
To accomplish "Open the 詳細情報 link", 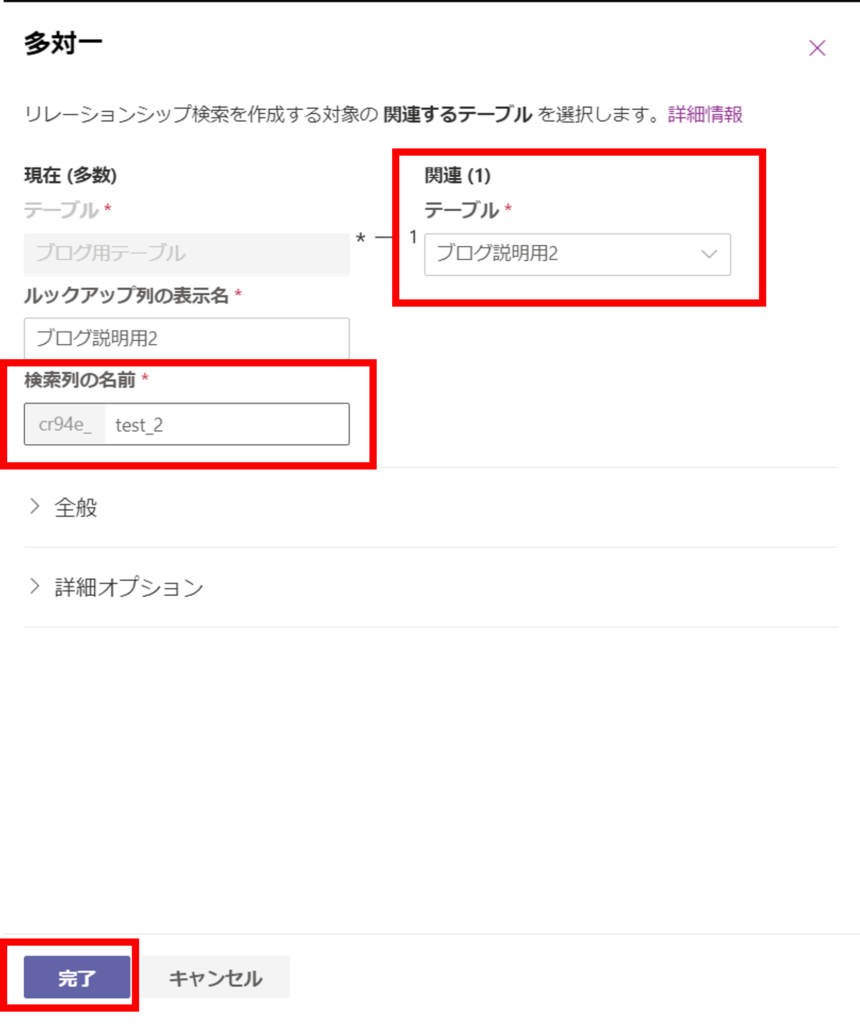I will 705,114.
